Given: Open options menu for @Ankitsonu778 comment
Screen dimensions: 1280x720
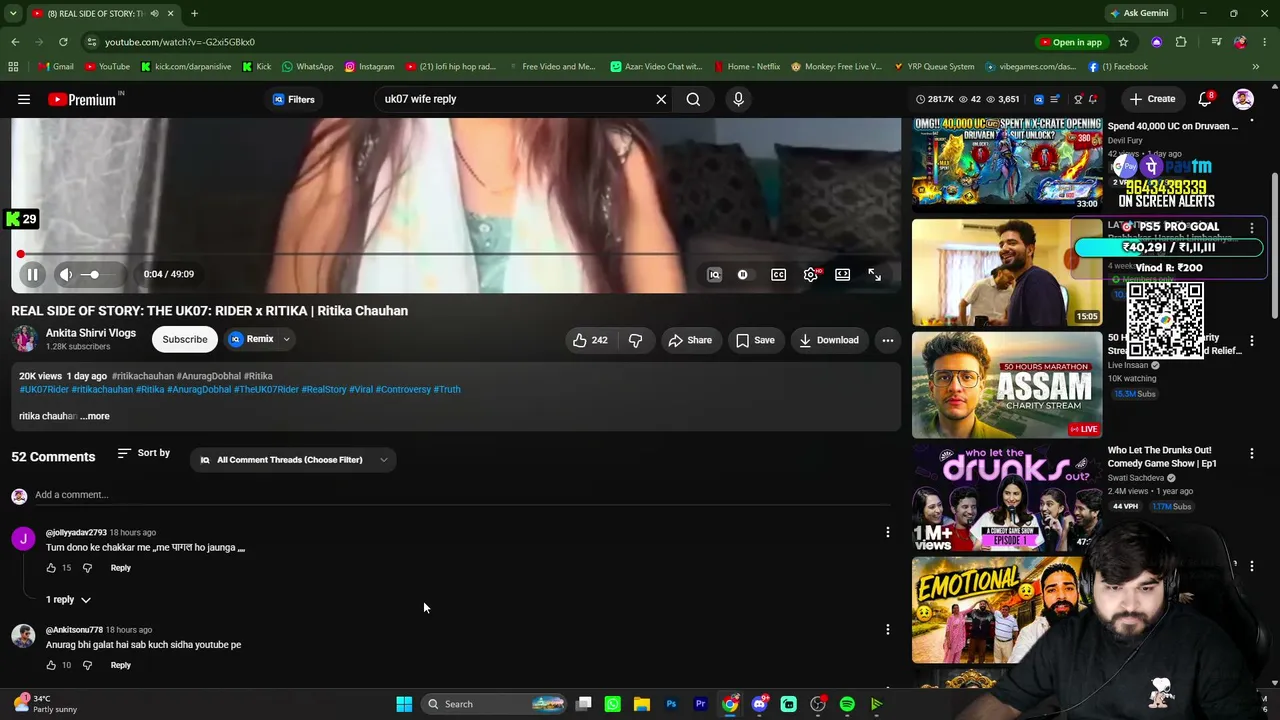Looking at the screenshot, I should (x=887, y=629).
